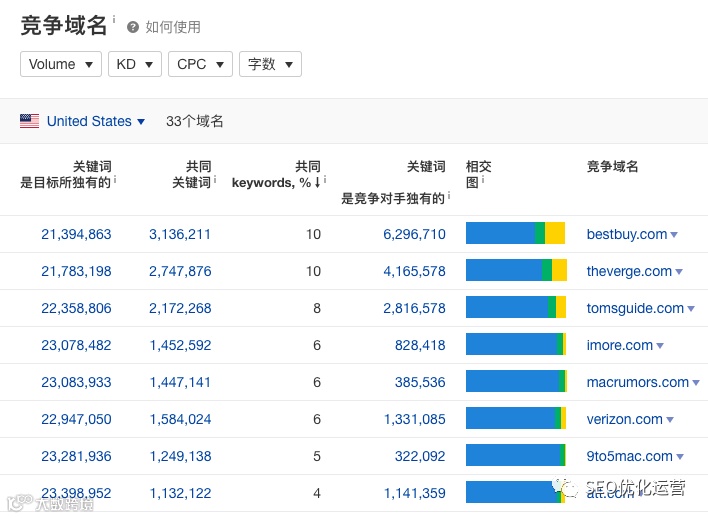Click intersection bar chart for tomsguide.com
The width and height of the screenshot is (708, 518).
(x=516, y=307)
